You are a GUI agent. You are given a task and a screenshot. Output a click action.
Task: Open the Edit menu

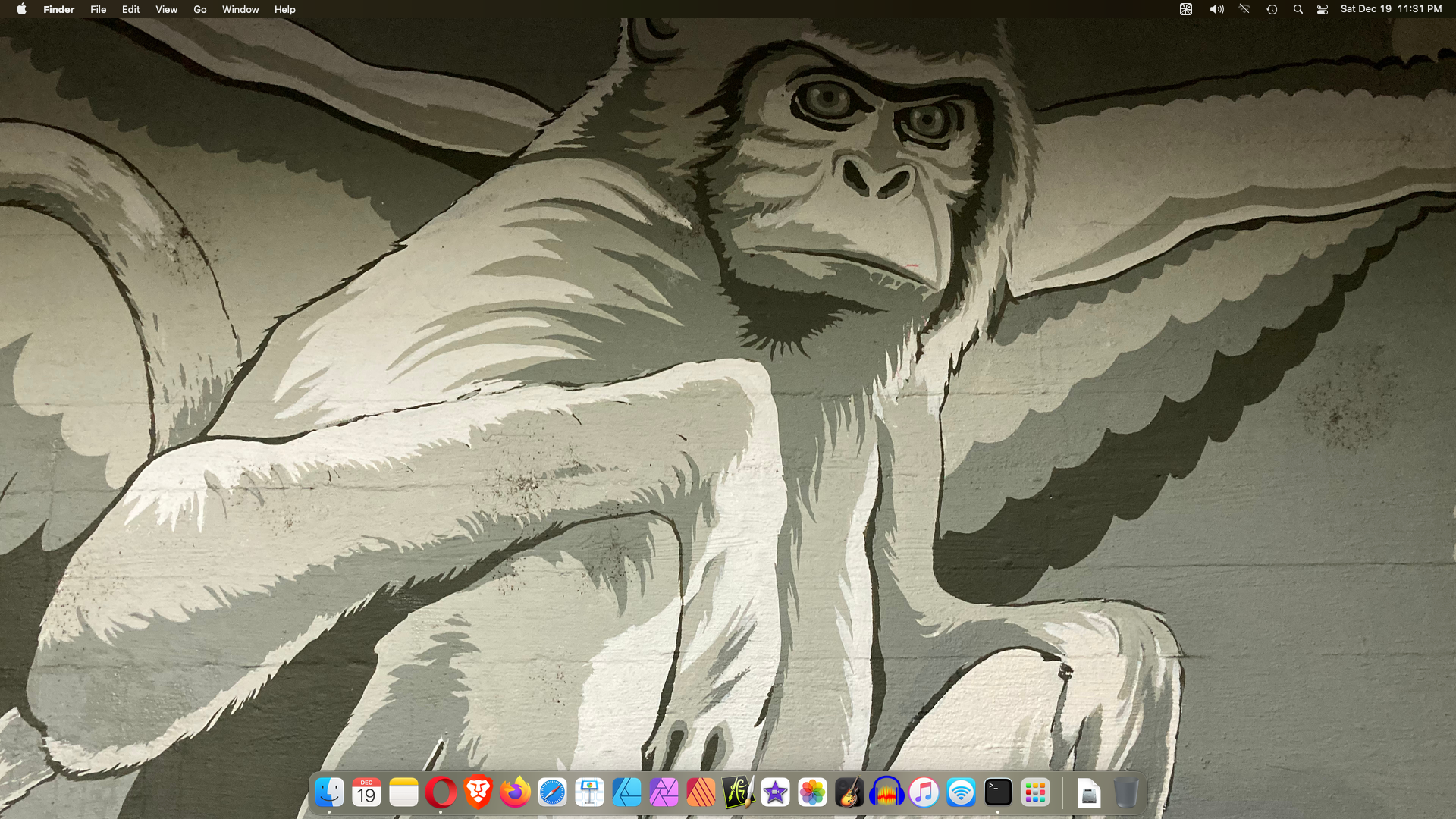(130, 9)
